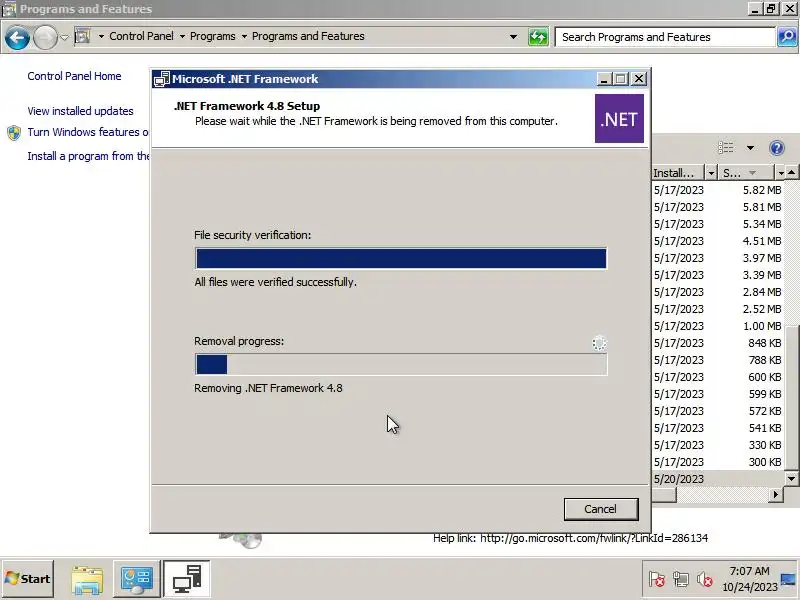Select the row with size 5.82 MB
The height and width of the screenshot is (600, 800).
[x=718, y=190]
